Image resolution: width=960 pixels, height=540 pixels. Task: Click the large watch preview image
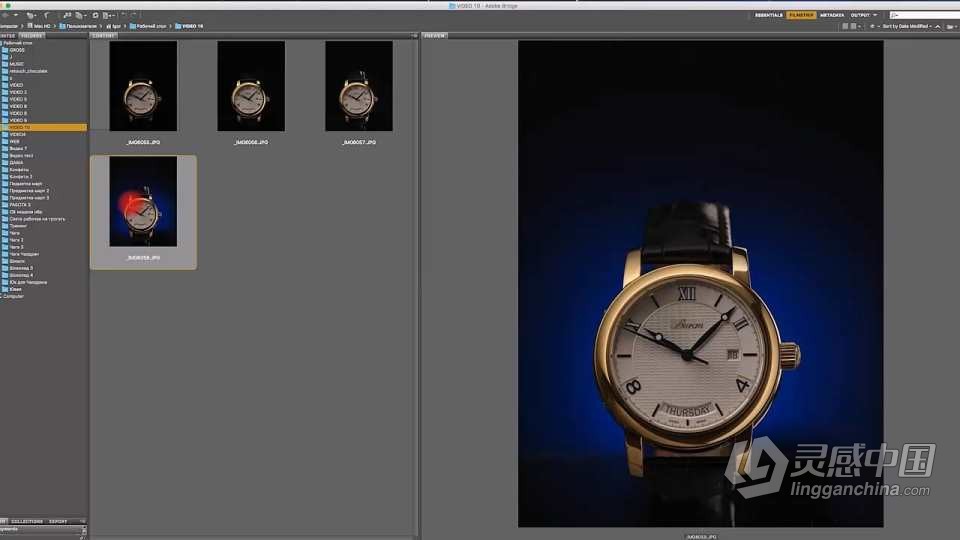[x=700, y=283]
